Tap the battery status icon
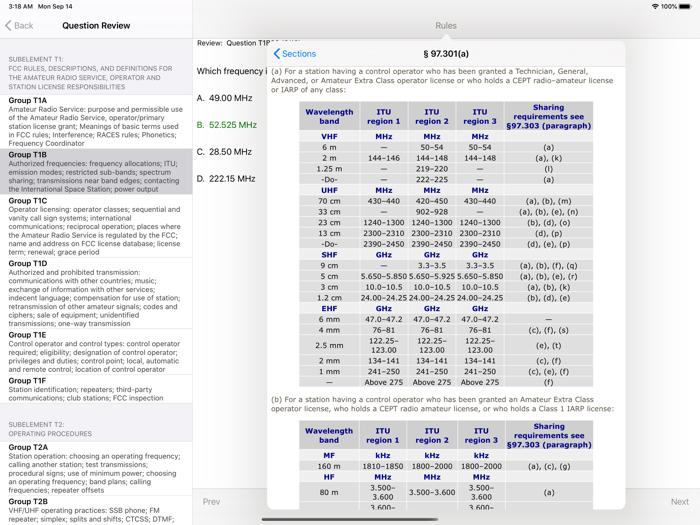This screenshot has height=525, width=700. click(685, 7)
